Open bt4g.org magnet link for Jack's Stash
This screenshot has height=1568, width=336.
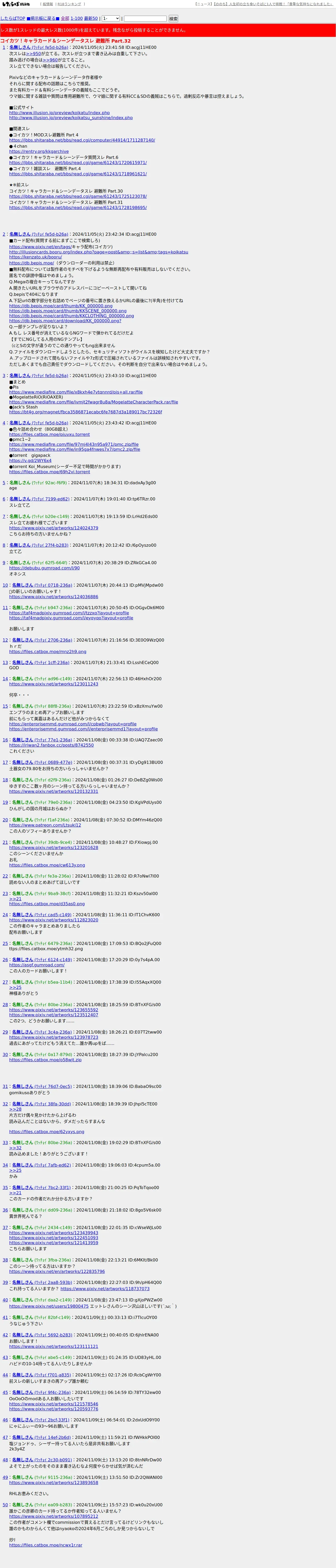pos(85,412)
